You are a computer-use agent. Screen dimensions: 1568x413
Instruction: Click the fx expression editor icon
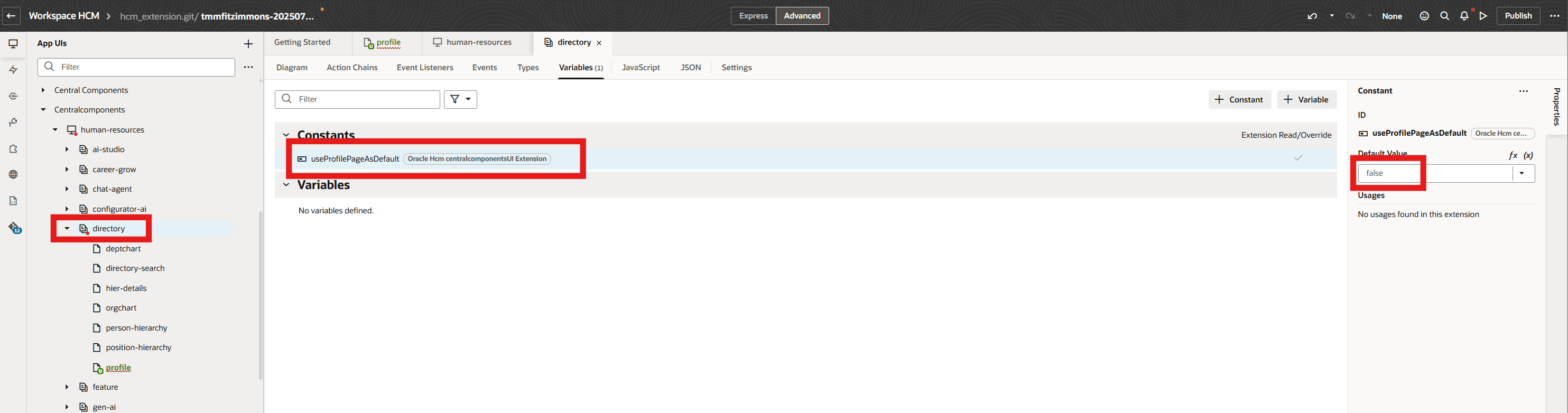[1513, 155]
